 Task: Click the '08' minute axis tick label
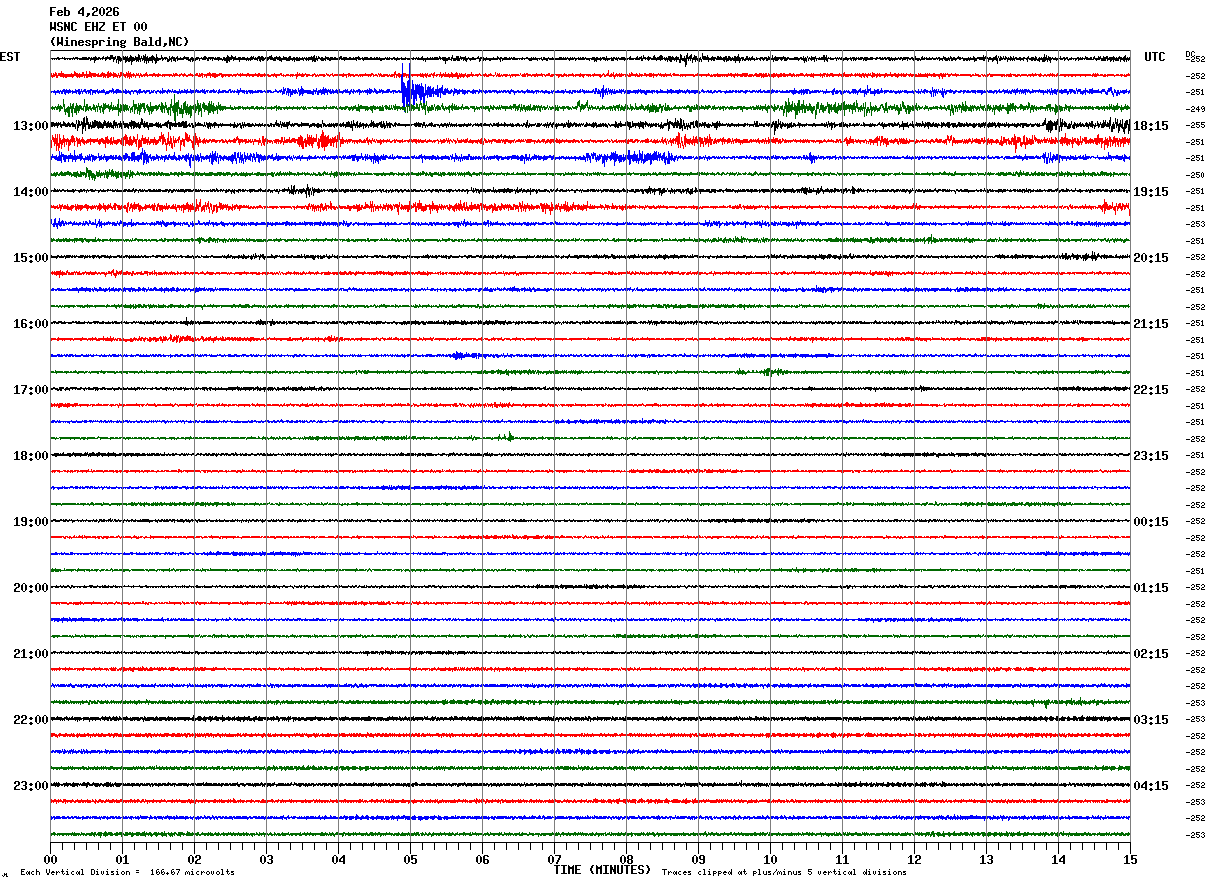point(627,859)
